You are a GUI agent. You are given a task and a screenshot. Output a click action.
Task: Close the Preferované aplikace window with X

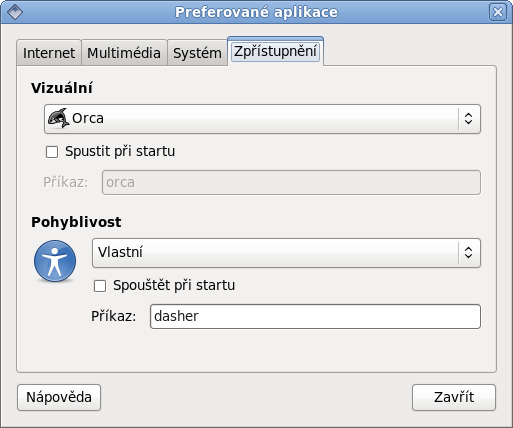pyautogui.click(x=498, y=12)
